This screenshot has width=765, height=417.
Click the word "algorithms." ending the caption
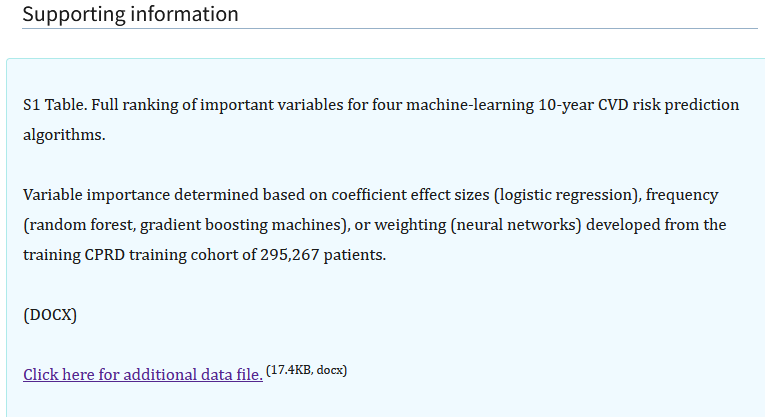[x=64, y=135]
